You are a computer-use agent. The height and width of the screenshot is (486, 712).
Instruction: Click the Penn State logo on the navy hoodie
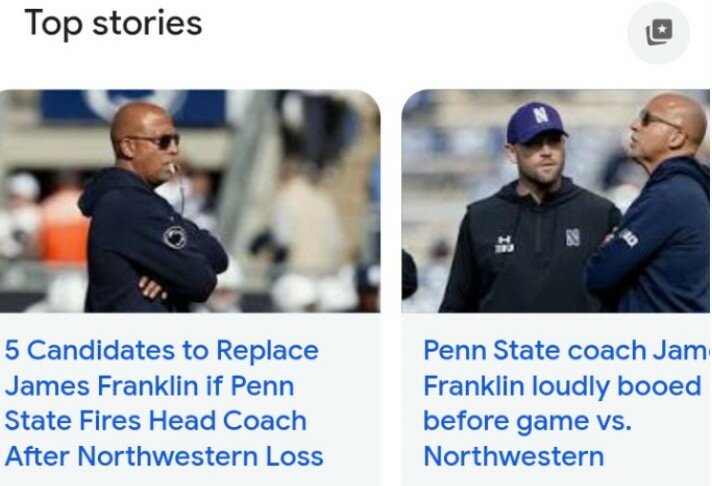coord(175,237)
